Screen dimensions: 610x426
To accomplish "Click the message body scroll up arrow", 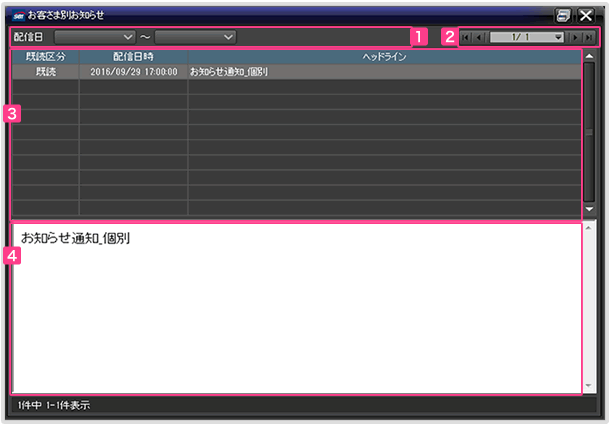I will point(589,228).
